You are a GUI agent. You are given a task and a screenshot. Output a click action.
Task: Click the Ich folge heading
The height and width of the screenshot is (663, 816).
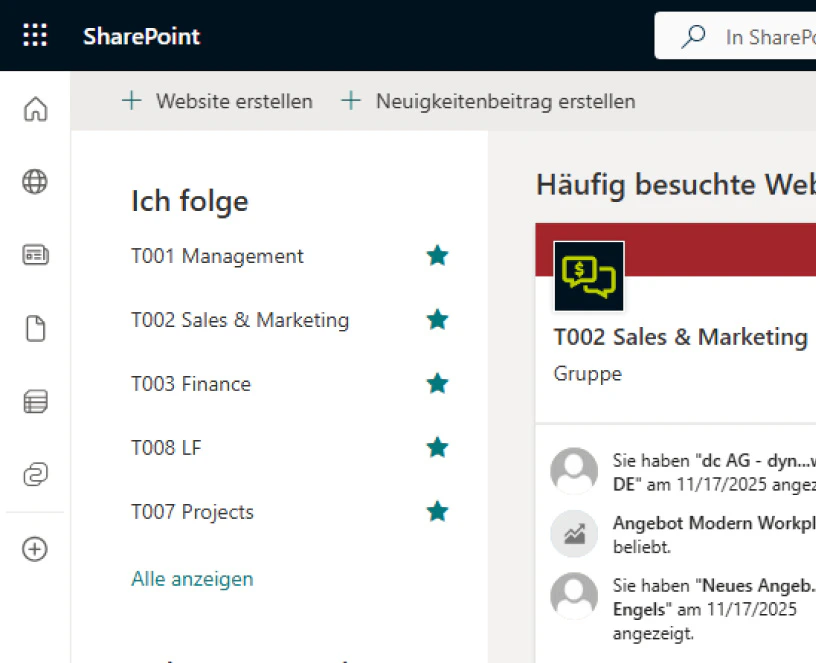(x=189, y=201)
